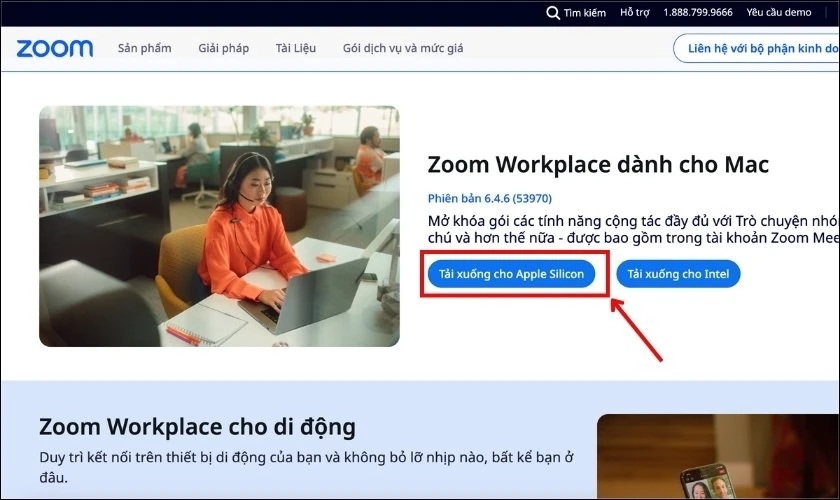Click Tải xuống cho Apple Silicon button
The height and width of the screenshot is (500, 840).
[512, 274]
